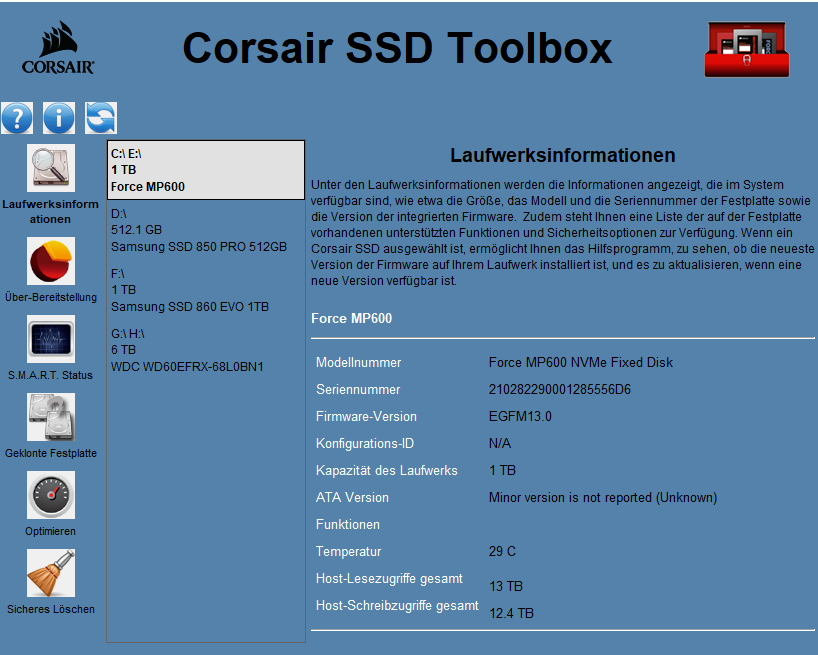Open Laufwerksinformationen drive magnifier icon

click(51, 168)
